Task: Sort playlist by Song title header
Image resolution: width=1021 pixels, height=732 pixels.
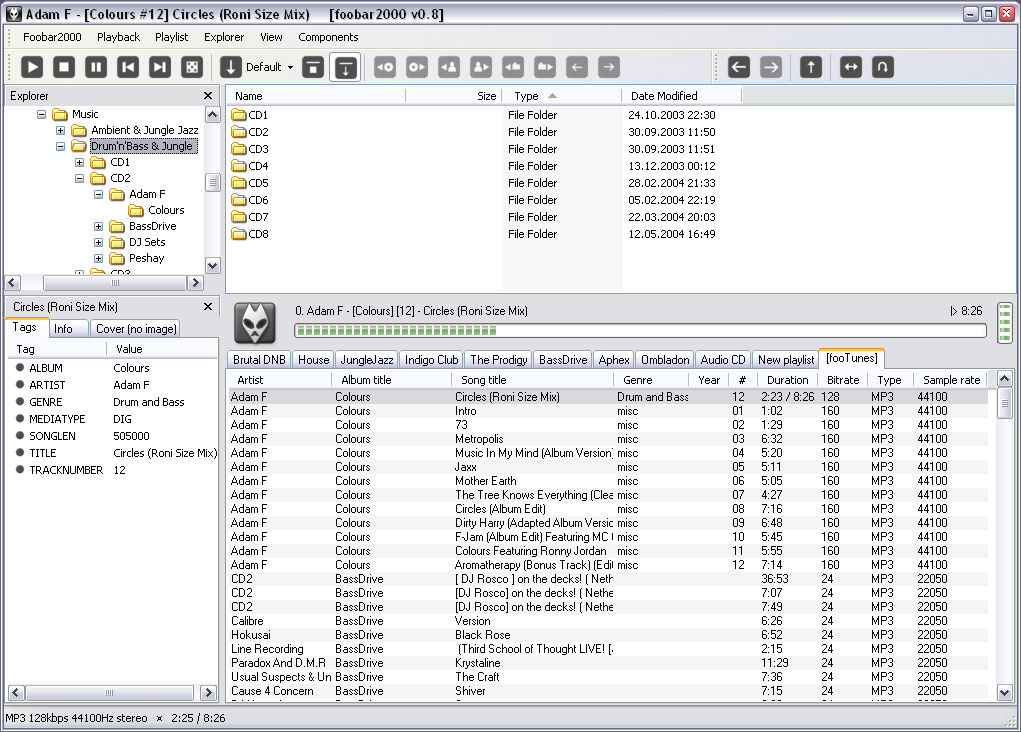Action: [533, 380]
